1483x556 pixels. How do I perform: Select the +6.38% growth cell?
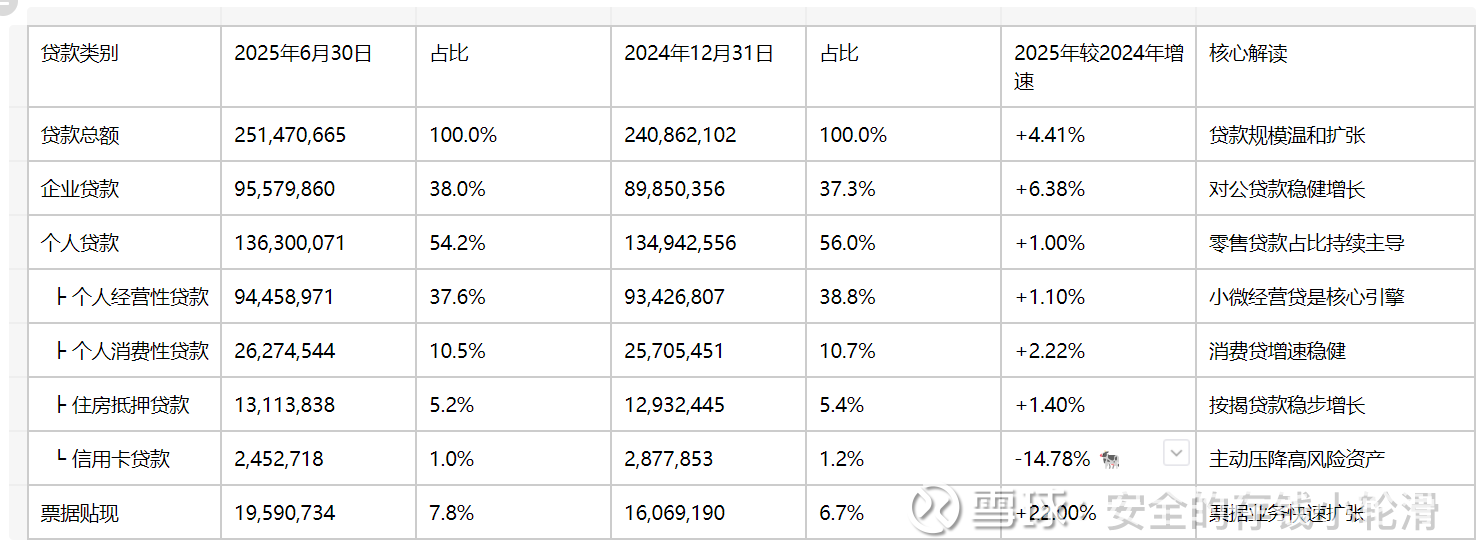(1050, 189)
